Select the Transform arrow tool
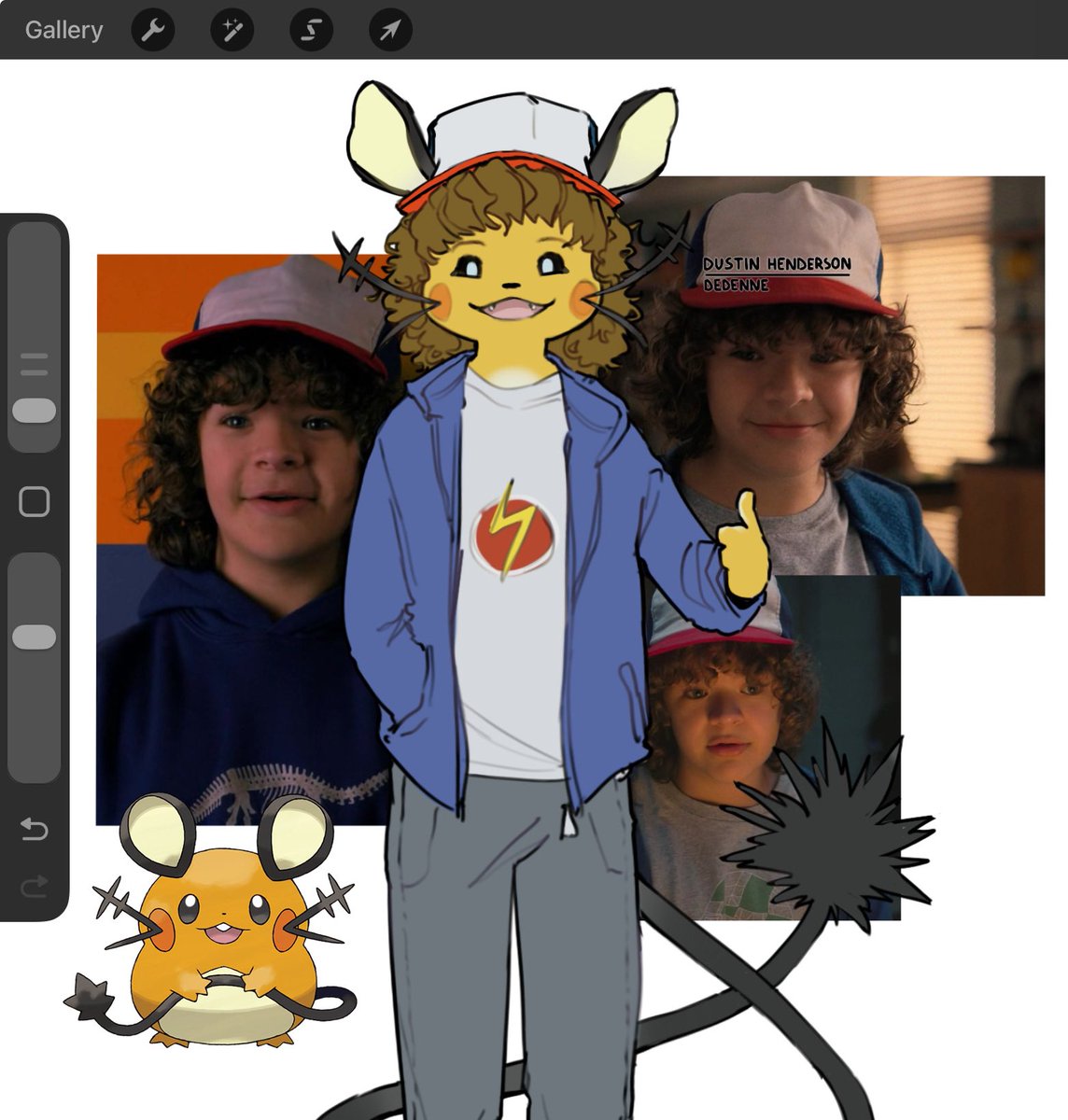 390,30
